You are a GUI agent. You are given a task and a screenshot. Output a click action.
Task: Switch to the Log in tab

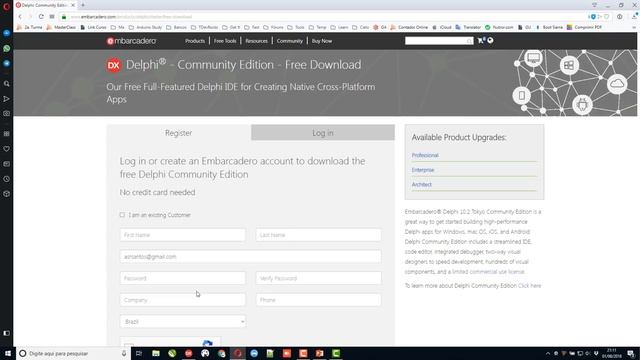[323, 133]
